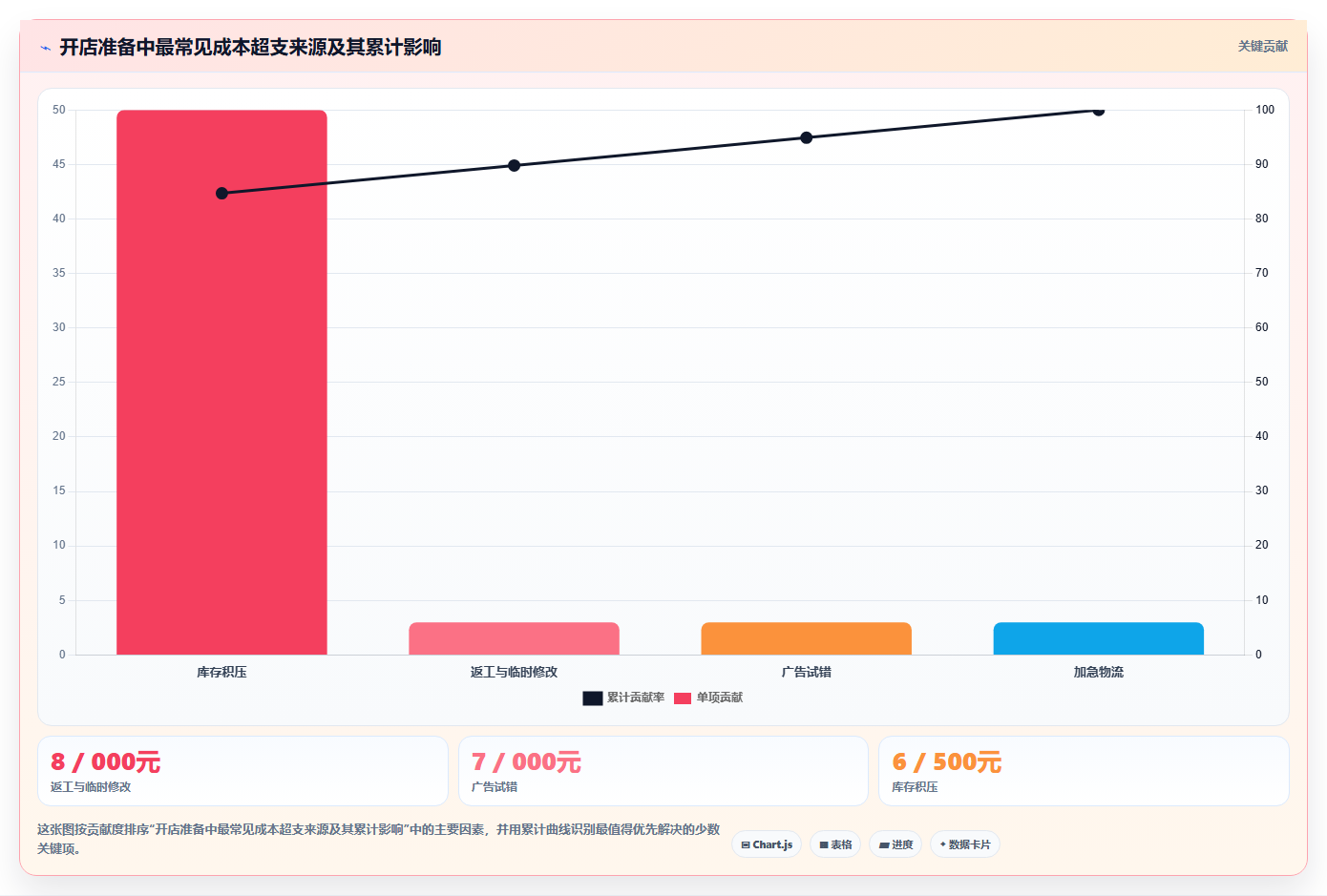
Task: Select the cumulative line point above 广告试错
Action: (806, 137)
